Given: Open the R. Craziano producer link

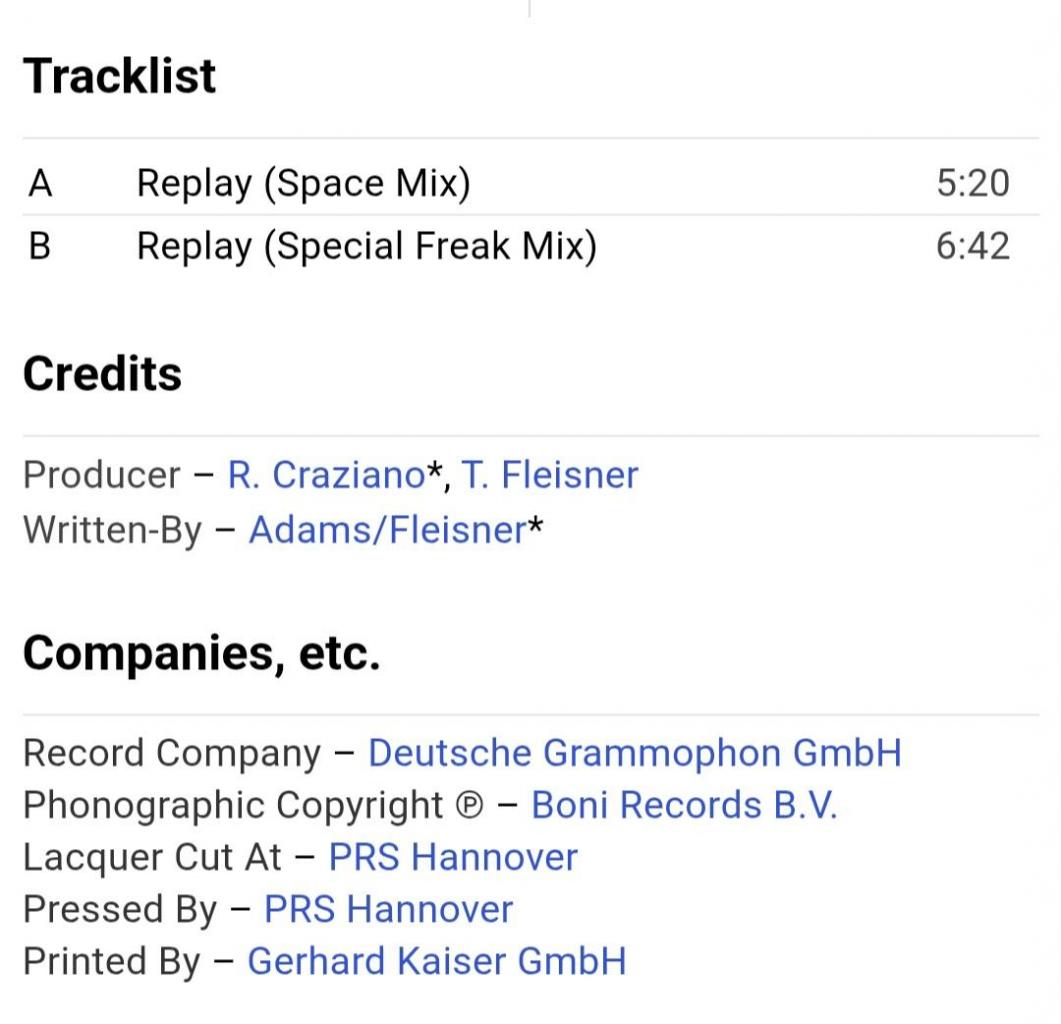Looking at the screenshot, I should 326,474.
